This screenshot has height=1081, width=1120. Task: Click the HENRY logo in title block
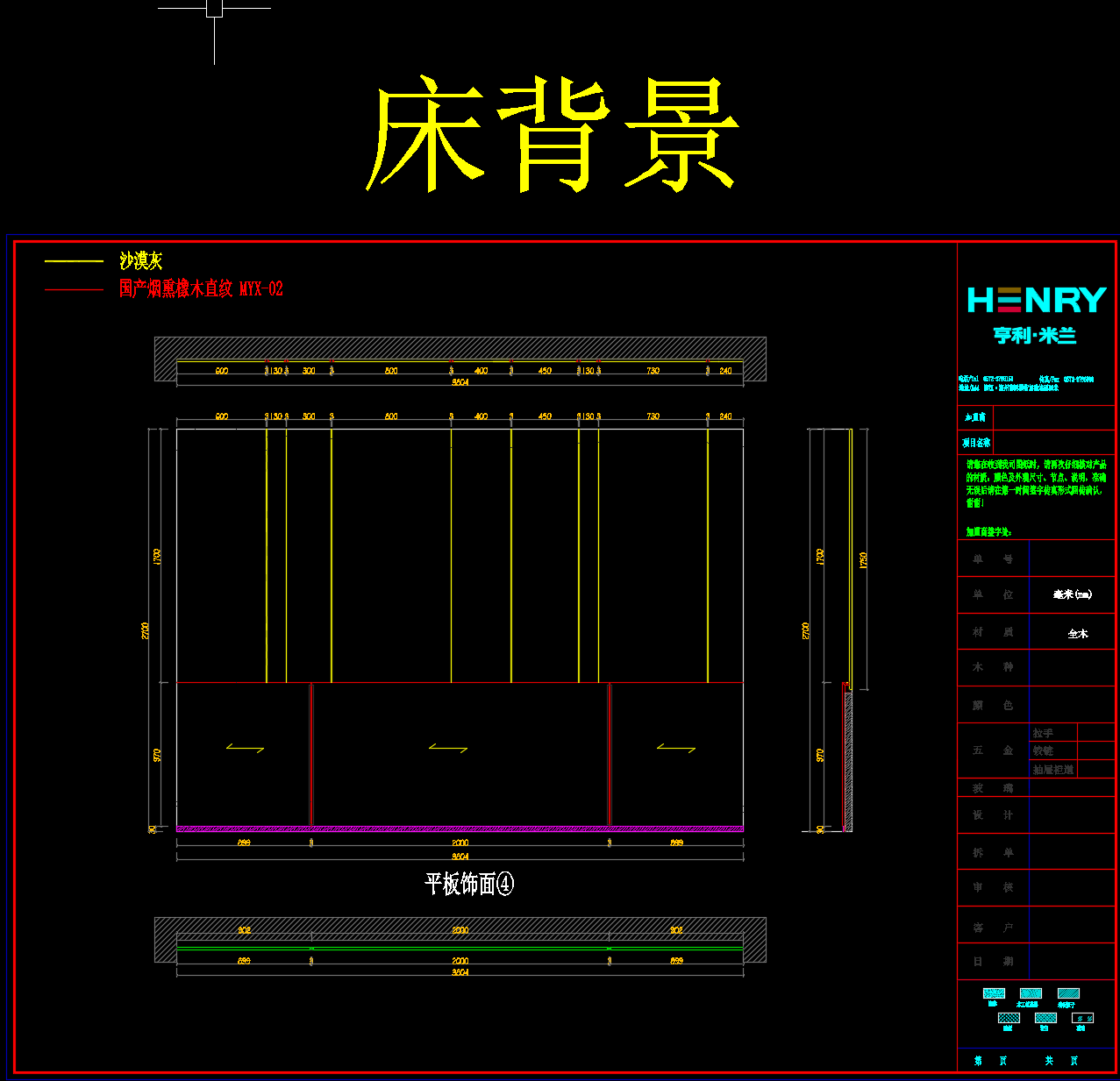pyautogui.click(x=1036, y=301)
